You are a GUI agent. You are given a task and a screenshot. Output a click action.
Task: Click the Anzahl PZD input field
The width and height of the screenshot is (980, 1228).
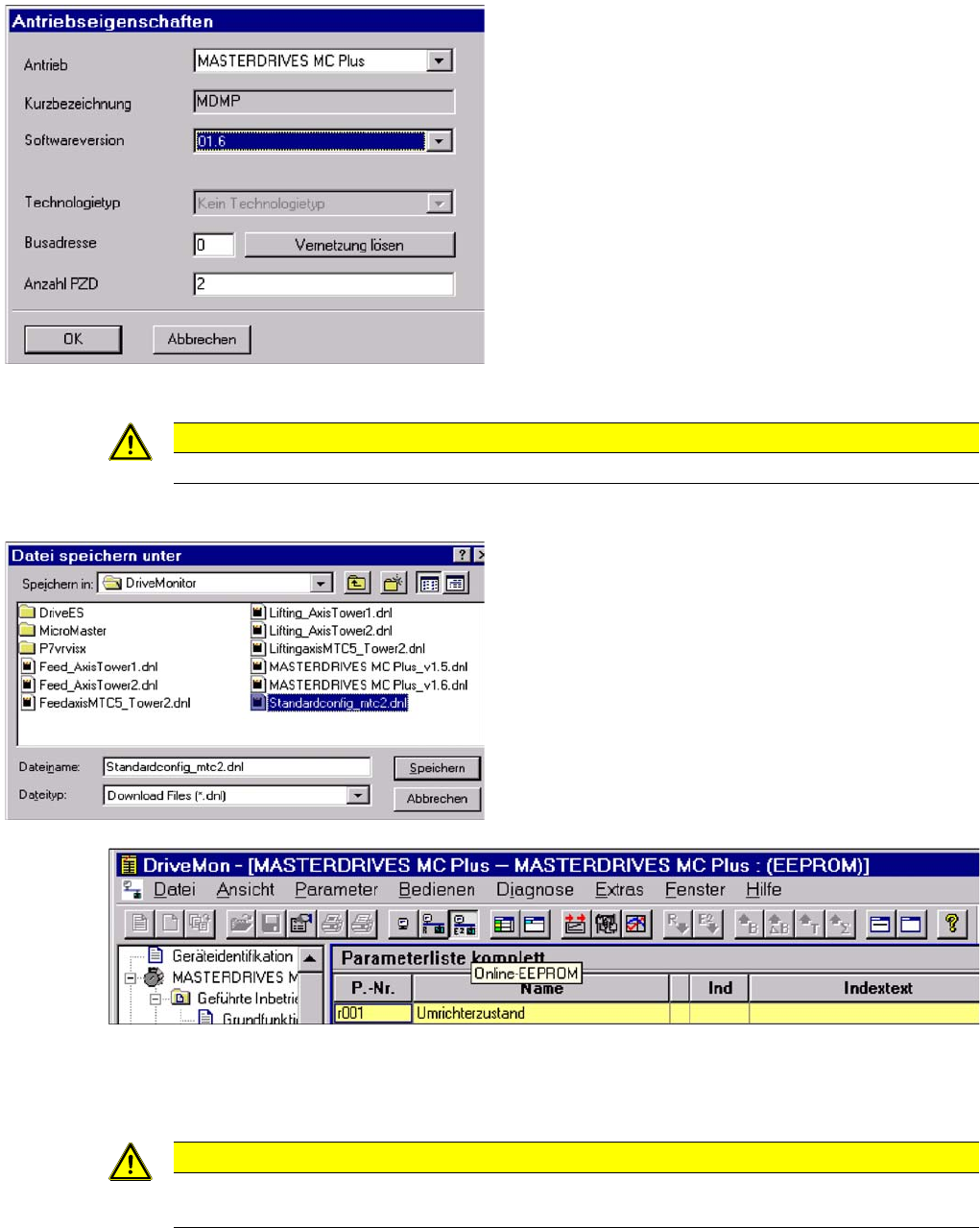click(324, 284)
